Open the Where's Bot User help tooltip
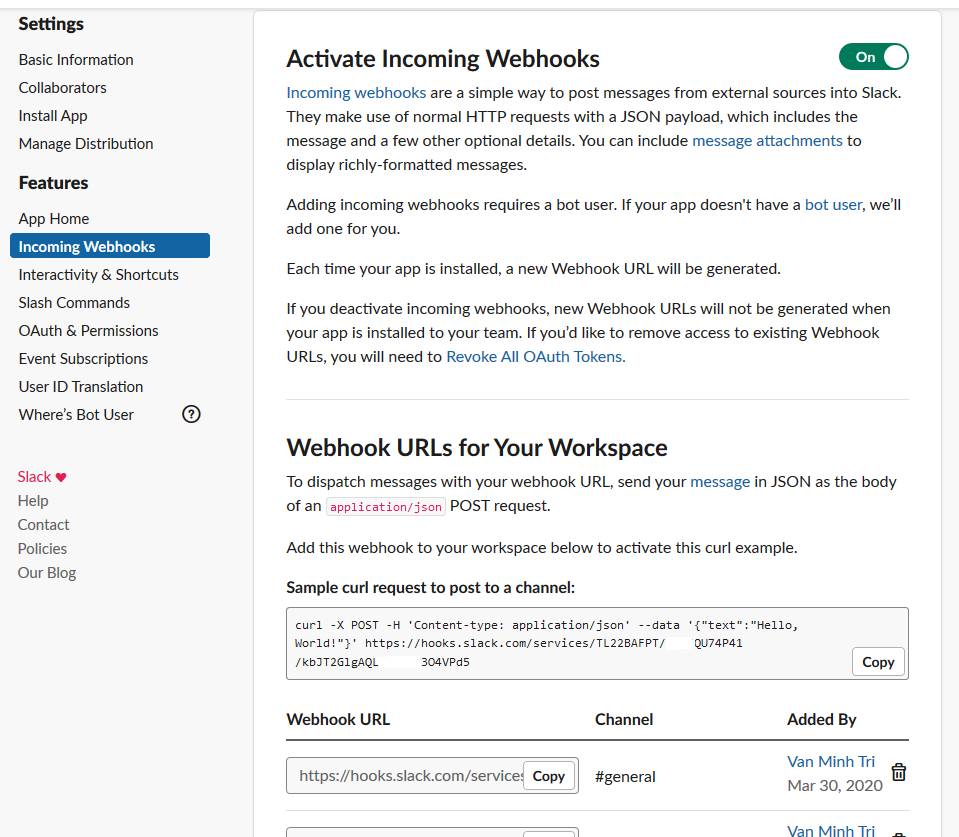959x837 pixels. 190,414
